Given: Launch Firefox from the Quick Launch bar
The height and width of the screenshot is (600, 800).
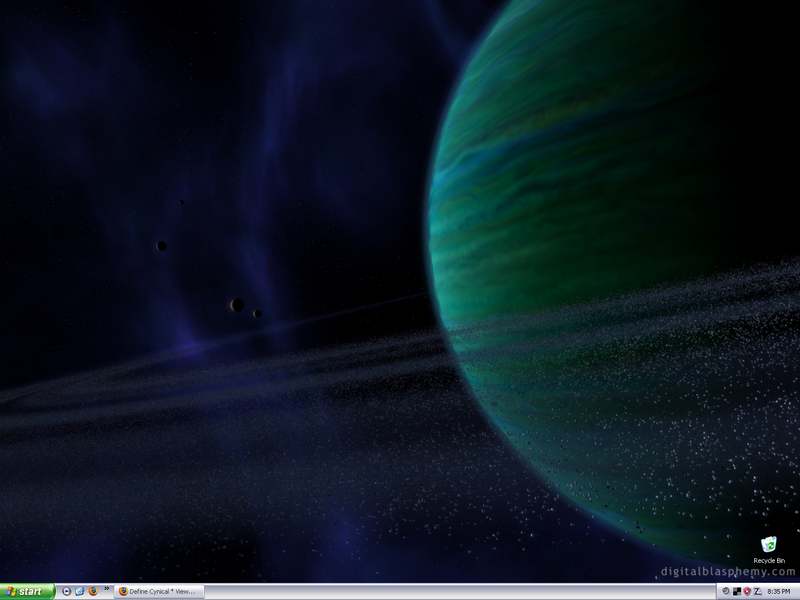Looking at the screenshot, I should [x=93, y=591].
